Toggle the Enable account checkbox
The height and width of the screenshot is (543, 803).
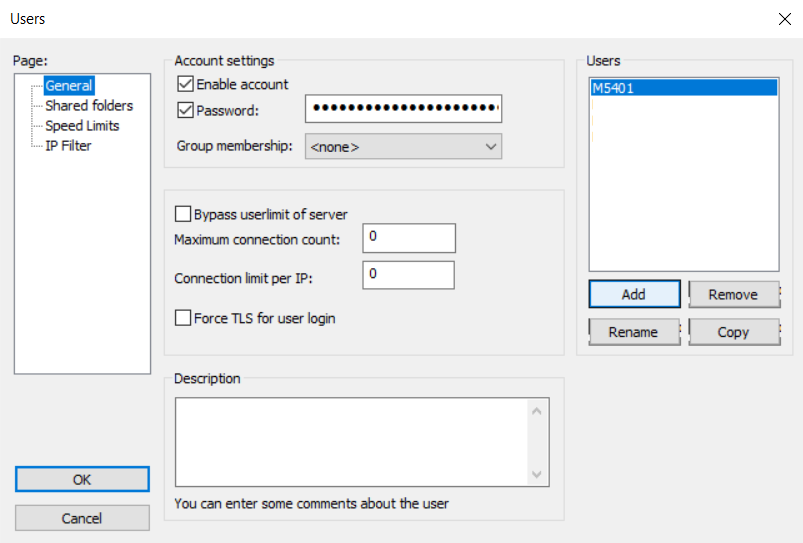[x=185, y=85]
